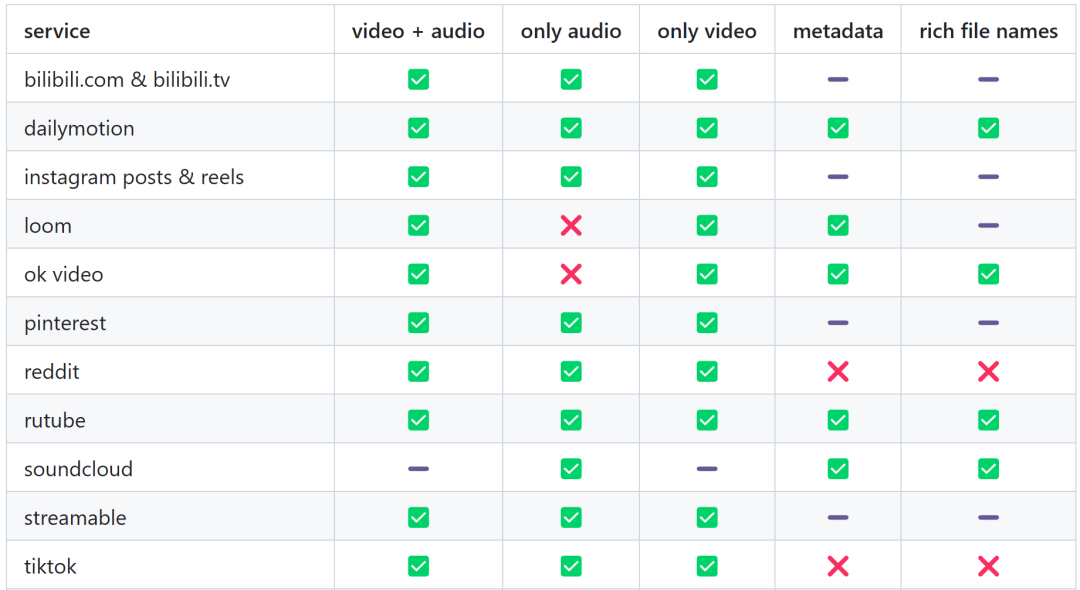Click instagram video + audio green checkmark
The height and width of the screenshot is (590, 1080).
(418, 177)
